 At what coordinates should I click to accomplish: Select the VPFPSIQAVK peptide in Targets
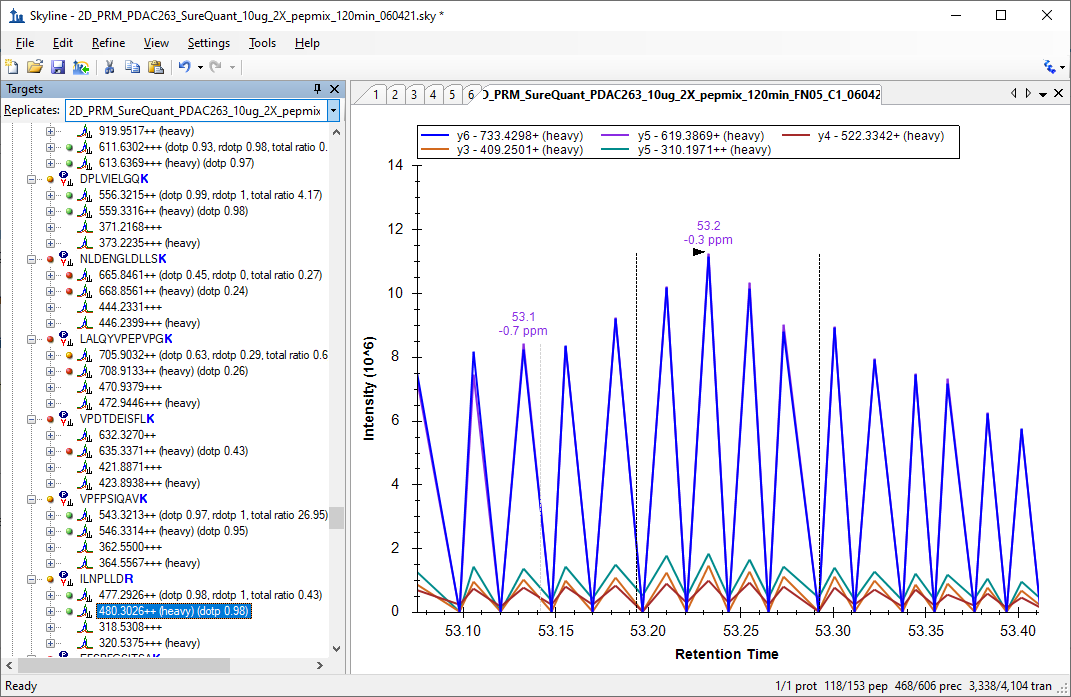(x=113, y=499)
